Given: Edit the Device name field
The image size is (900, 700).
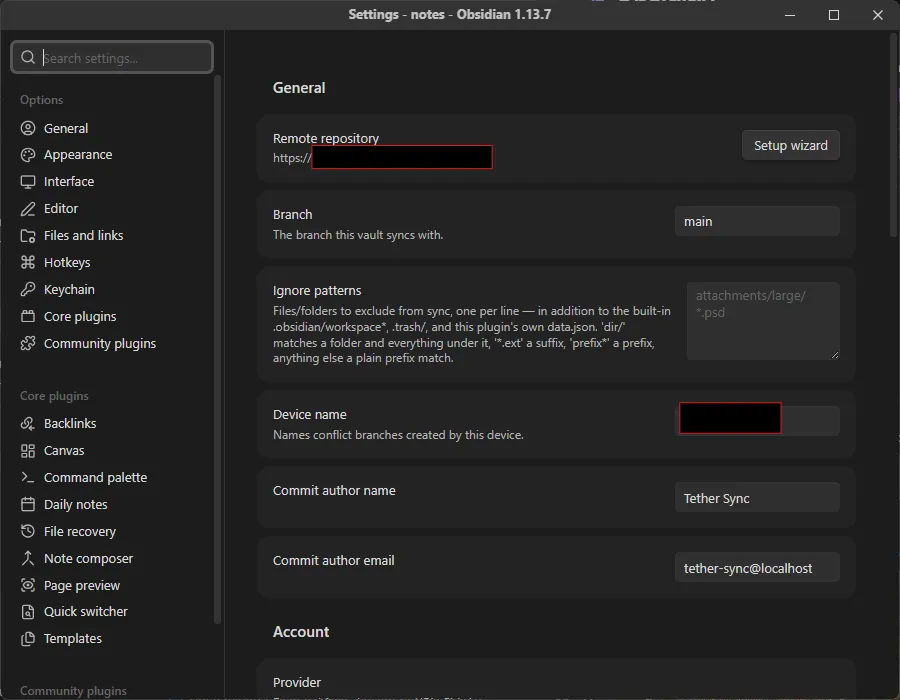Looking at the screenshot, I should pyautogui.click(x=757, y=421).
